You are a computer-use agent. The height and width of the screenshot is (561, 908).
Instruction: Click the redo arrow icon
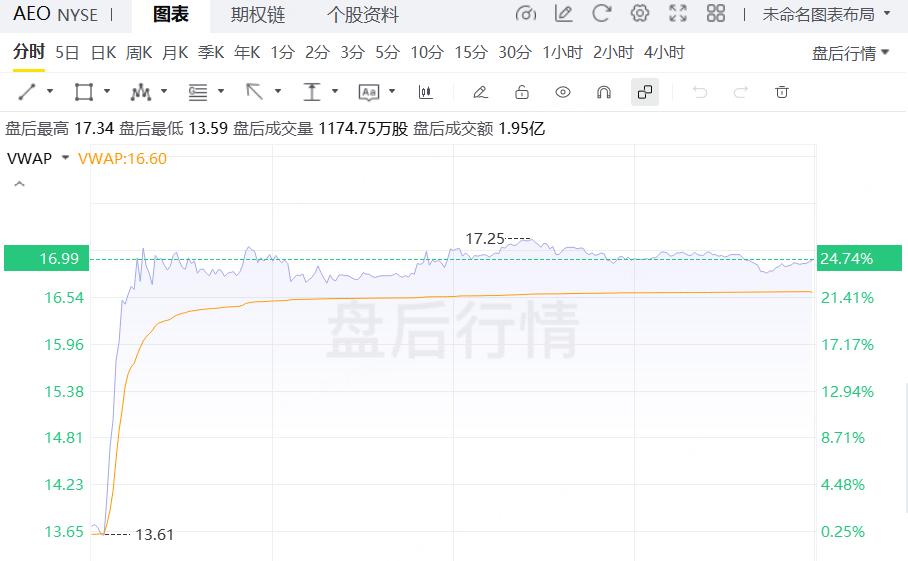pos(741,91)
